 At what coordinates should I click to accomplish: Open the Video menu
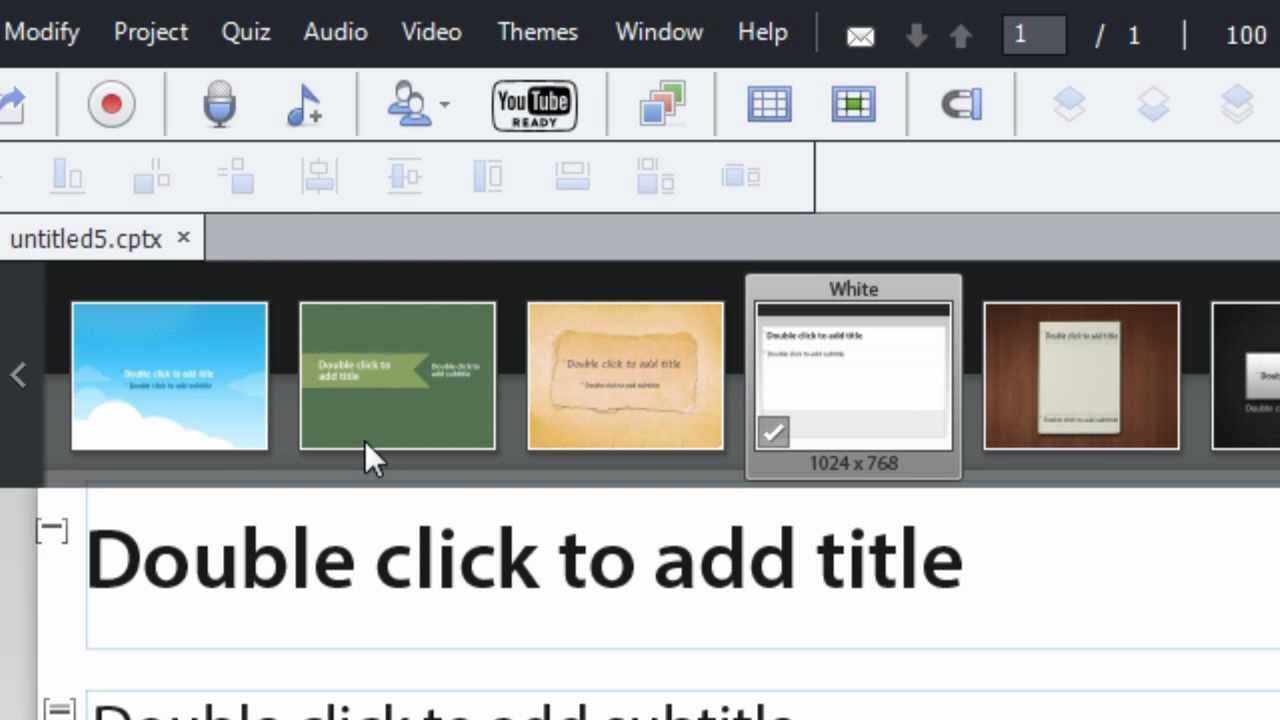(x=431, y=32)
